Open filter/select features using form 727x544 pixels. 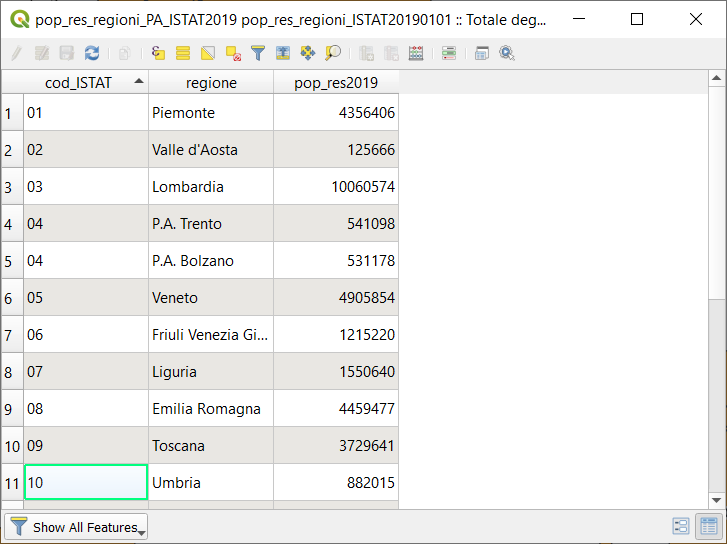point(257,53)
